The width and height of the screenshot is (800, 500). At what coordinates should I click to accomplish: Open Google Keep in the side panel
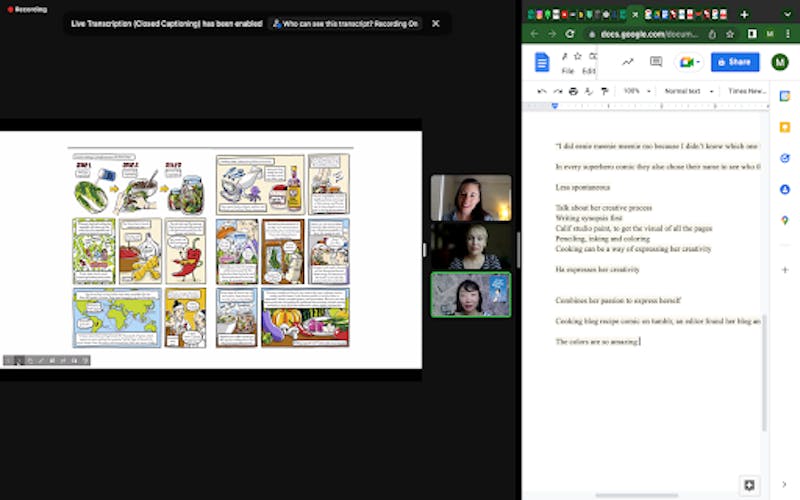pos(785,127)
